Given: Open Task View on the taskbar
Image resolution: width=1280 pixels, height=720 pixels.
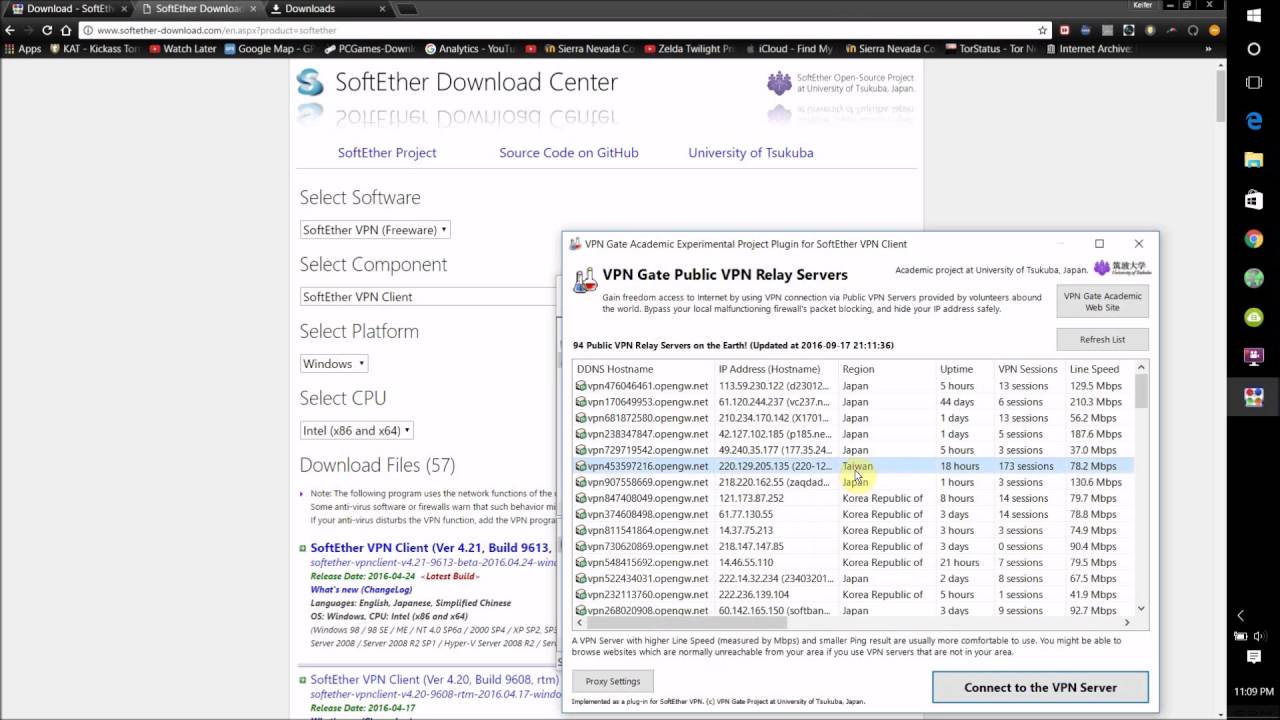Looking at the screenshot, I should click(x=1254, y=83).
